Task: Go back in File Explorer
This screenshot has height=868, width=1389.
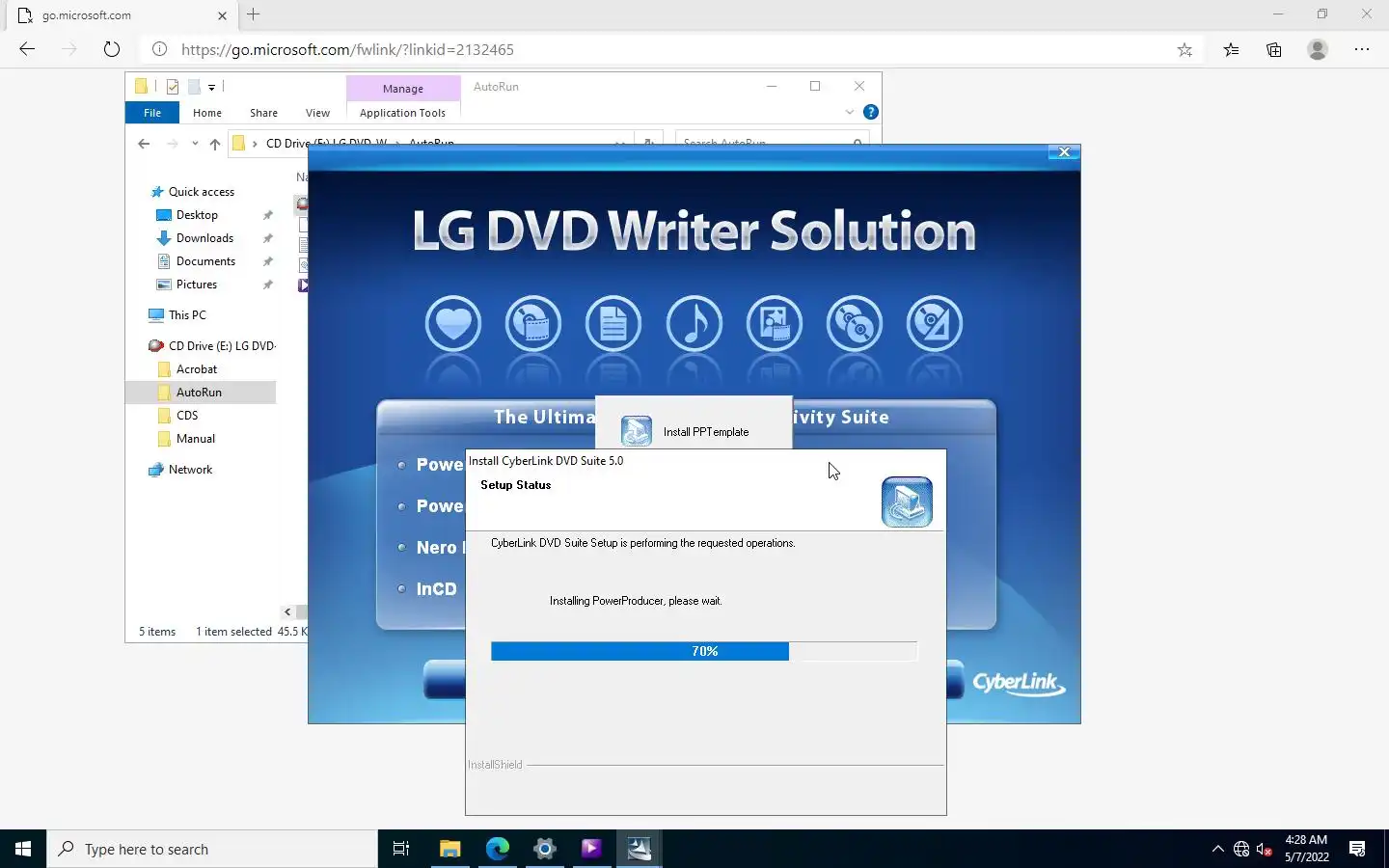Action: tap(144, 144)
